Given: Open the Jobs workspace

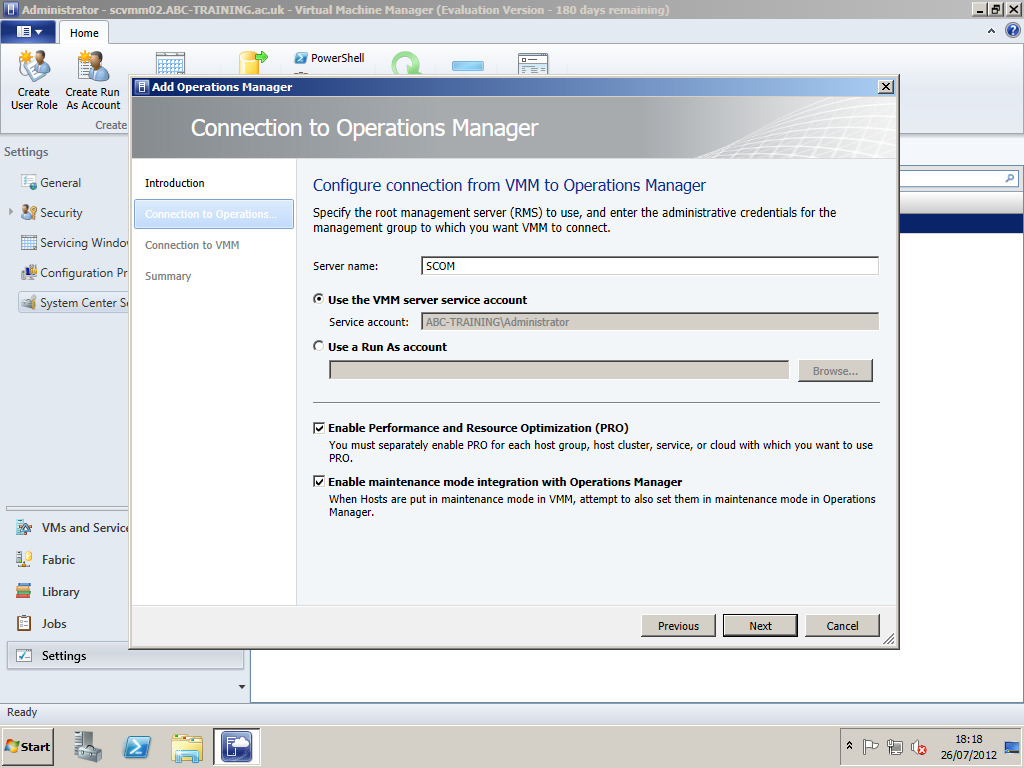Looking at the screenshot, I should pos(54,624).
